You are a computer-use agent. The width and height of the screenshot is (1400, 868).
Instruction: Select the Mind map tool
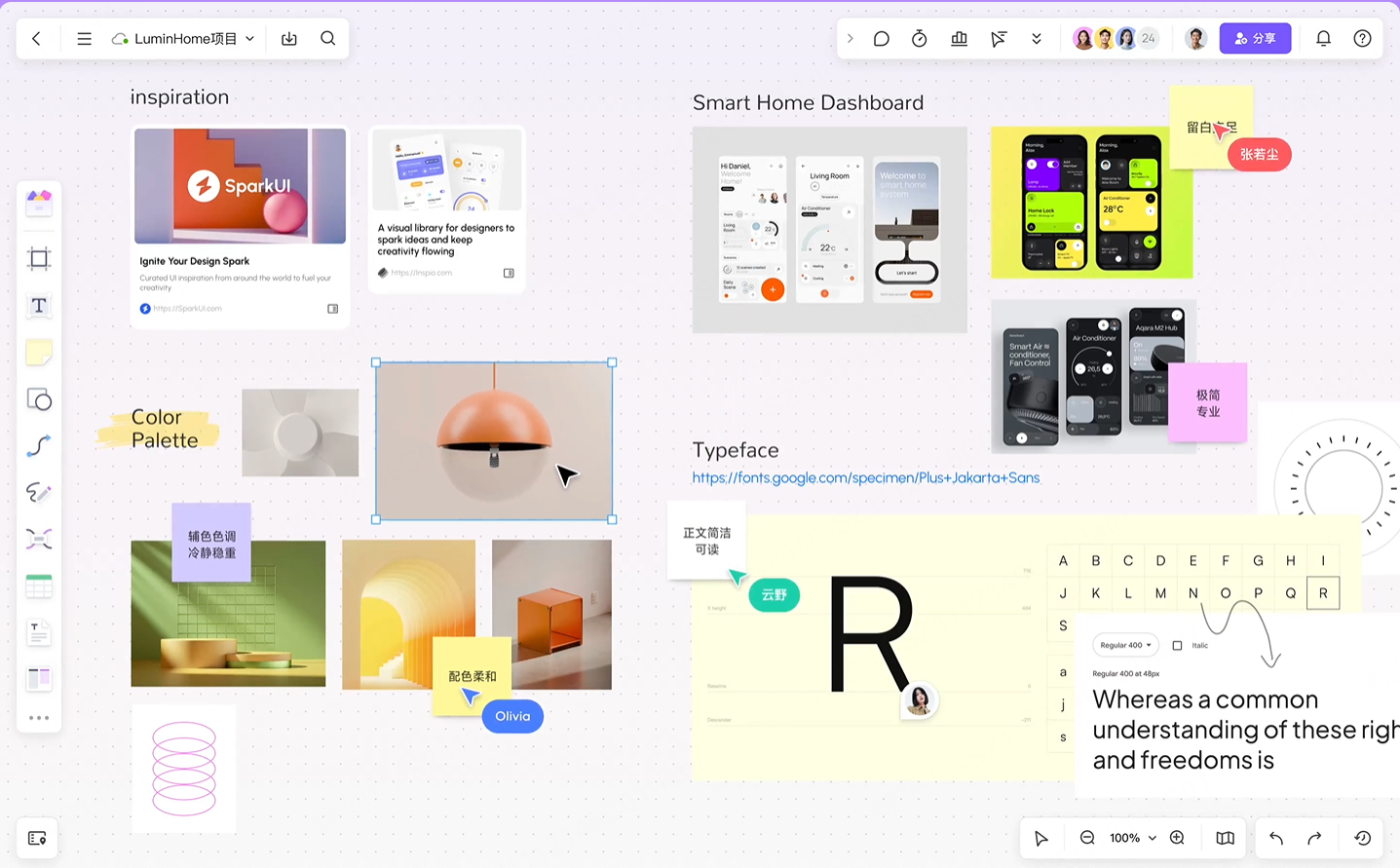point(39,539)
